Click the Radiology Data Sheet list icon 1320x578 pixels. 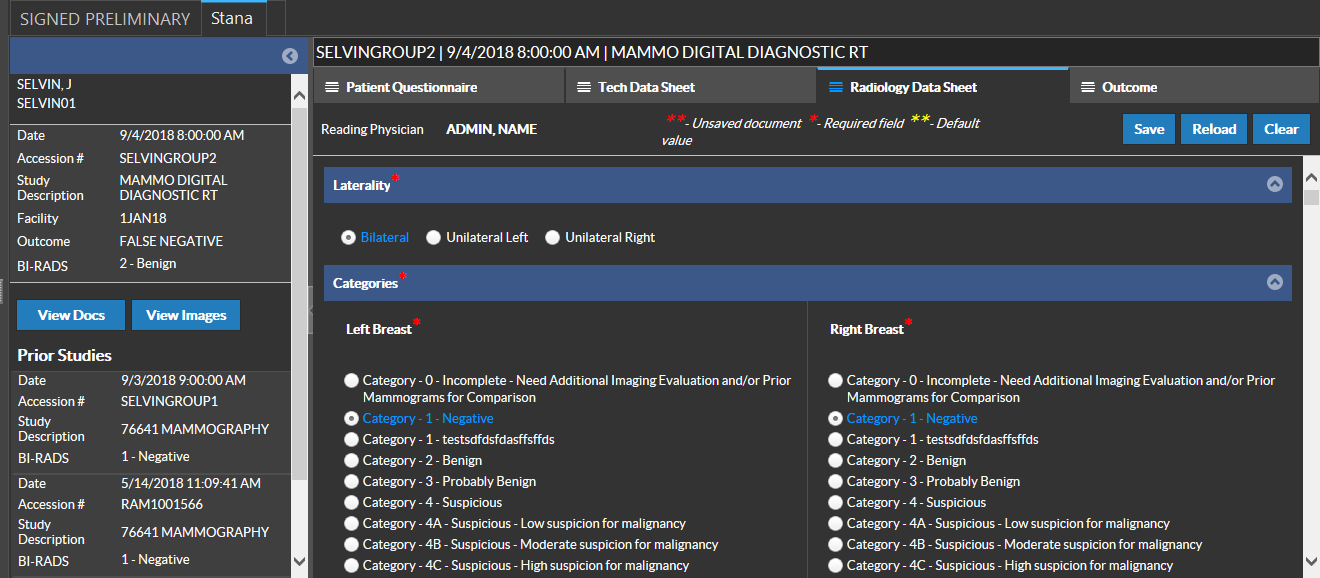[x=836, y=87]
